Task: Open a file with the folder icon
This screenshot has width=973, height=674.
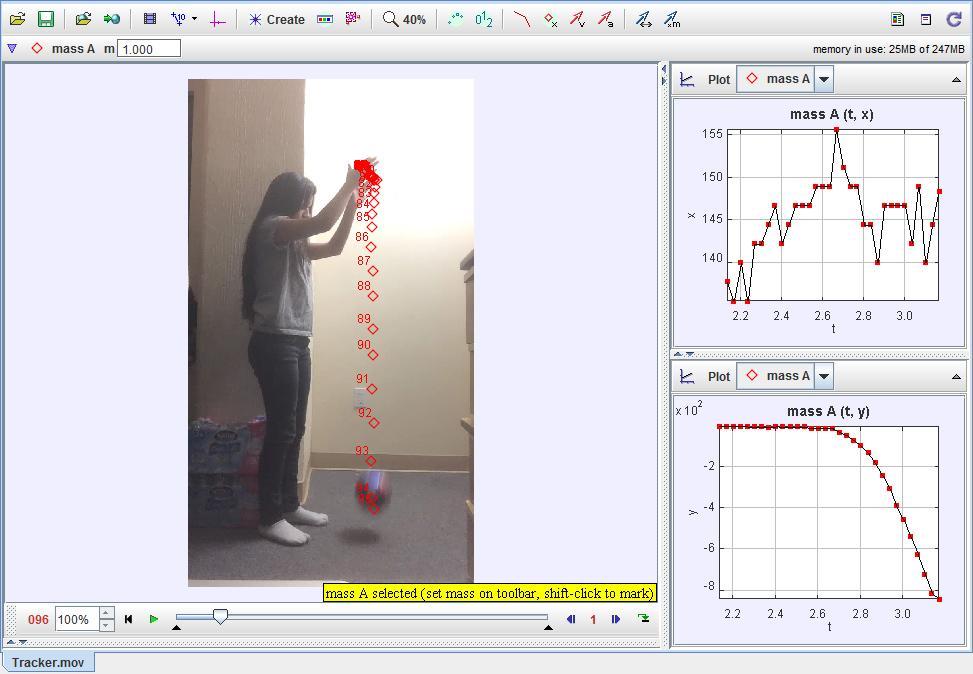Action: [x=17, y=19]
